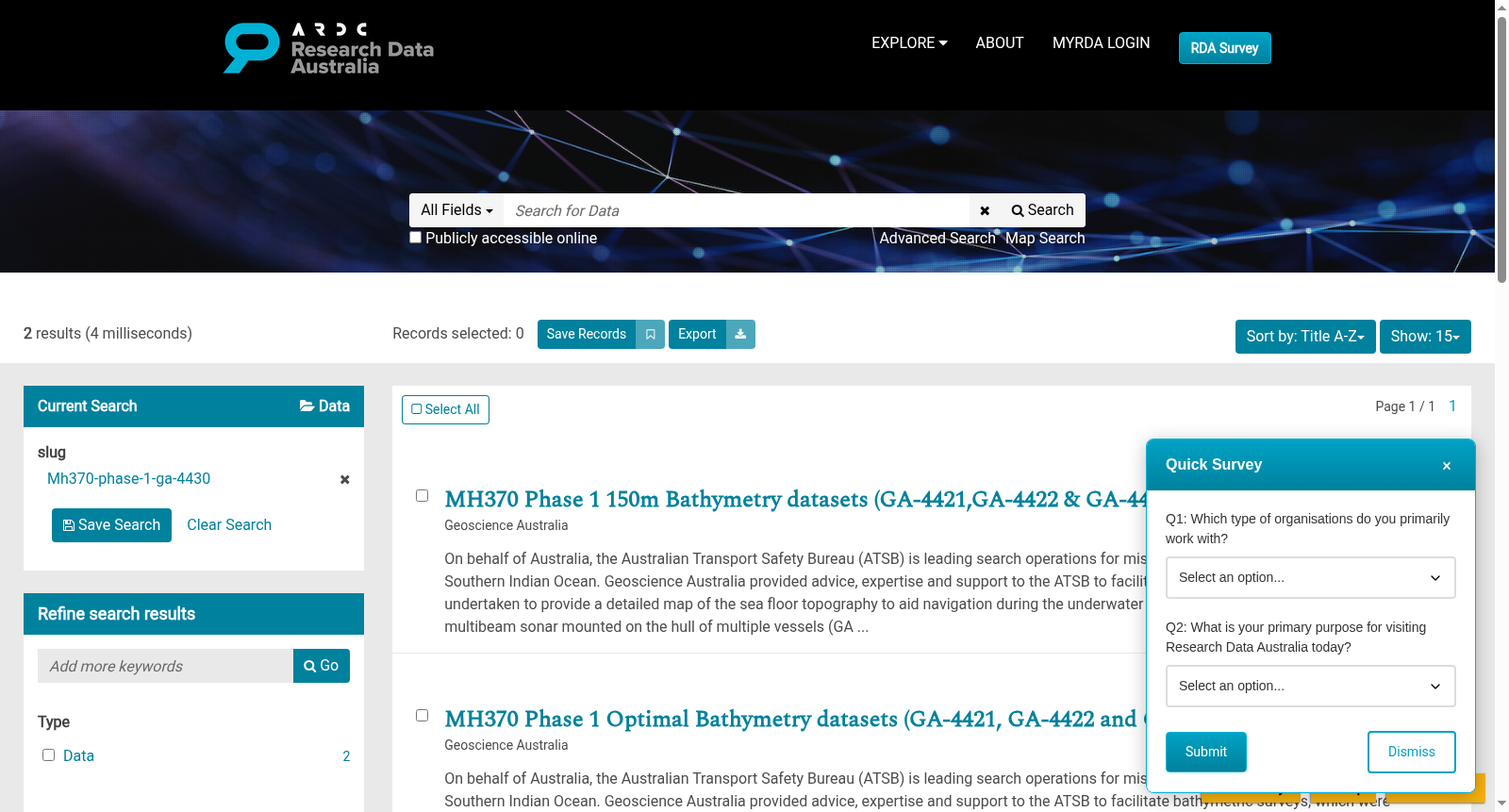
Task: Click Select All records
Action: click(445, 409)
